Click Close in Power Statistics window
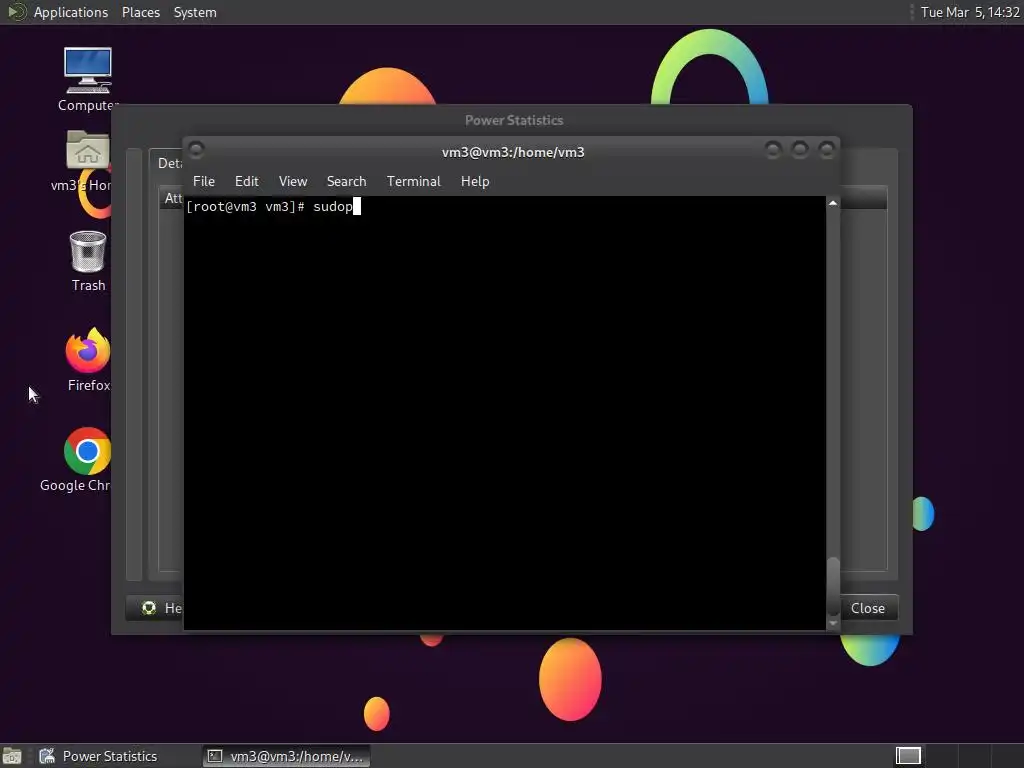 (x=867, y=608)
